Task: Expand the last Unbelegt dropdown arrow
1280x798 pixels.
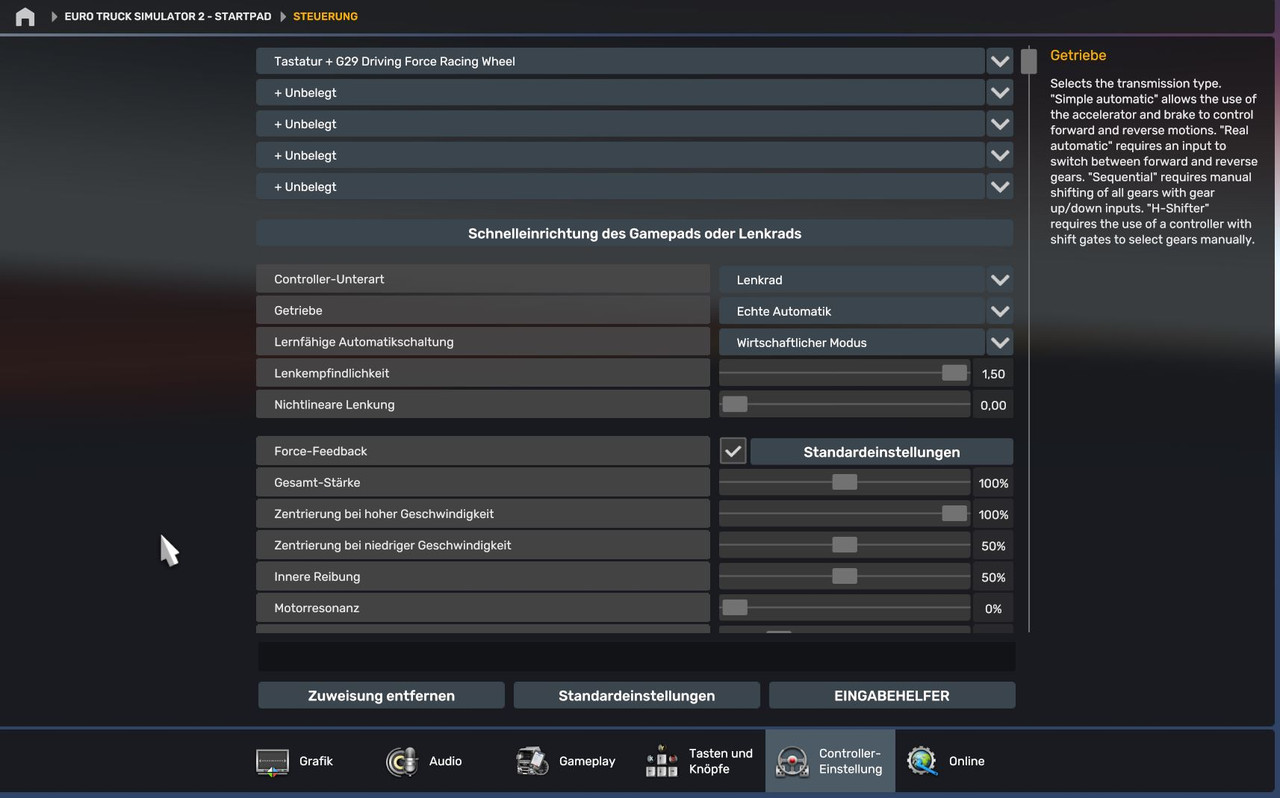Action: [1000, 187]
